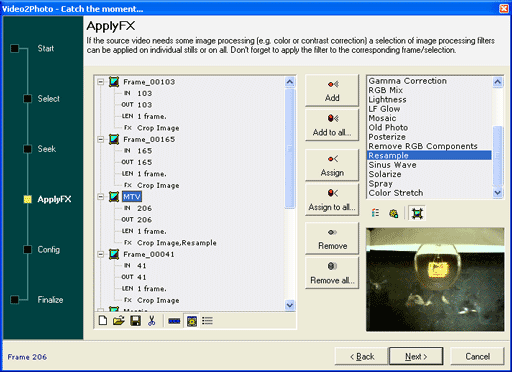512x372 pixels.
Task: Open a project with the folder icon
Action: (x=119, y=321)
